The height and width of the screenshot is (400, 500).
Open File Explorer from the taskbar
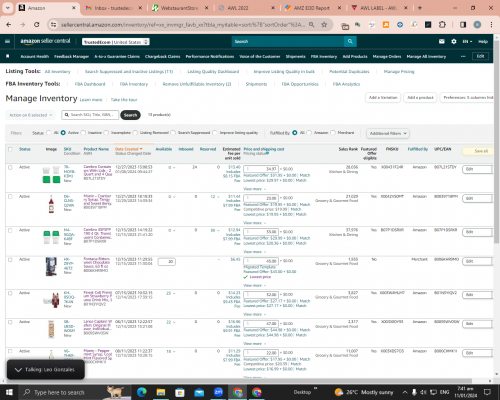161,392
